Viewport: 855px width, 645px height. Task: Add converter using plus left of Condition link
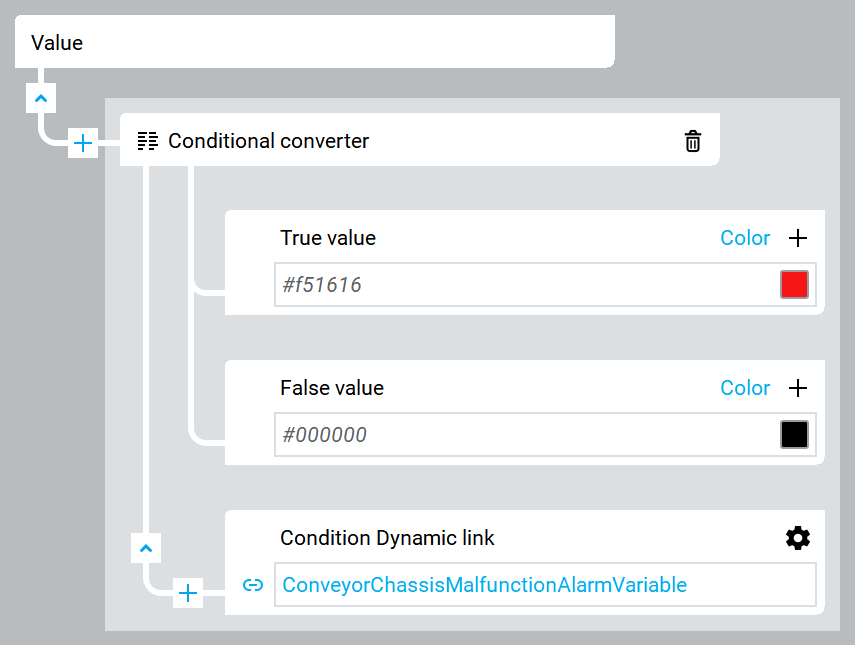coord(188,594)
